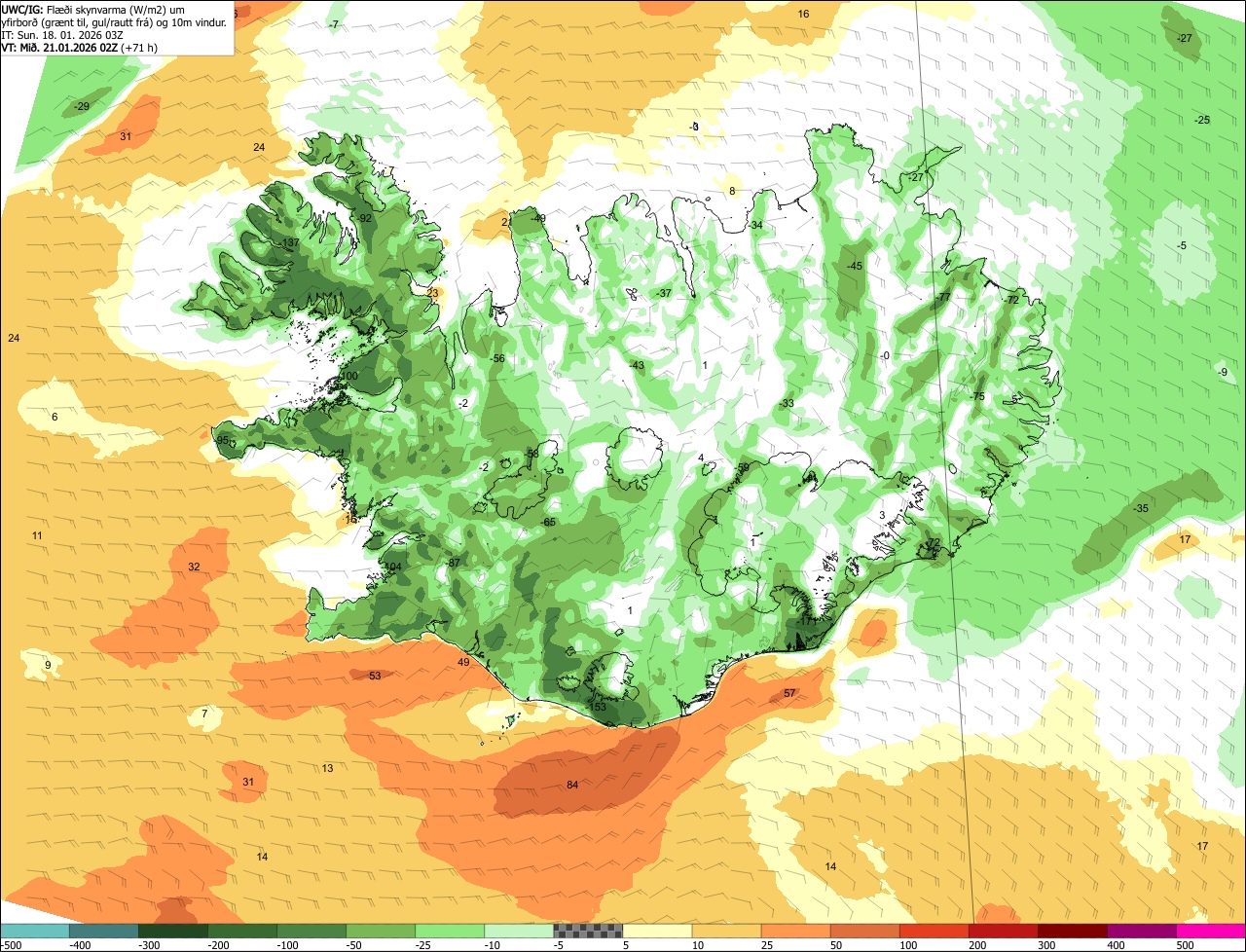This screenshot has height=952, width=1246.
Task: Click the legend swatch between 25 and 50
Action: (795, 931)
